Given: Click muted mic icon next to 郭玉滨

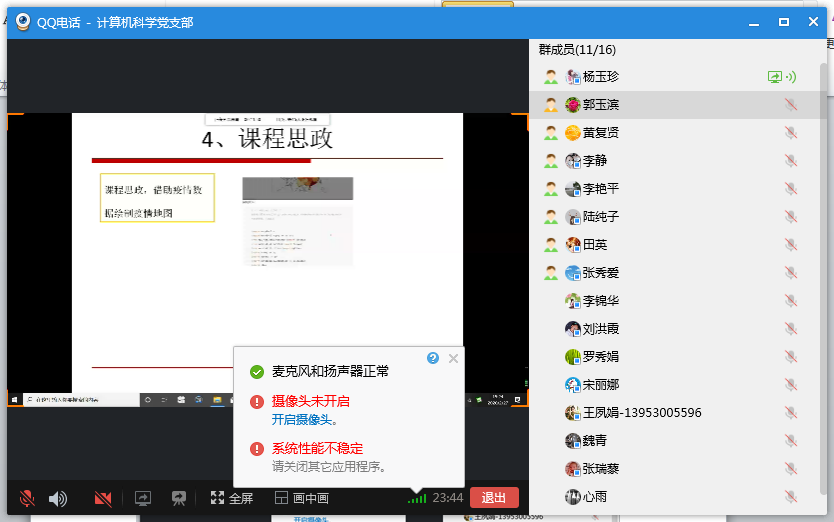Looking at the screenshot, I should coord(790,105).
